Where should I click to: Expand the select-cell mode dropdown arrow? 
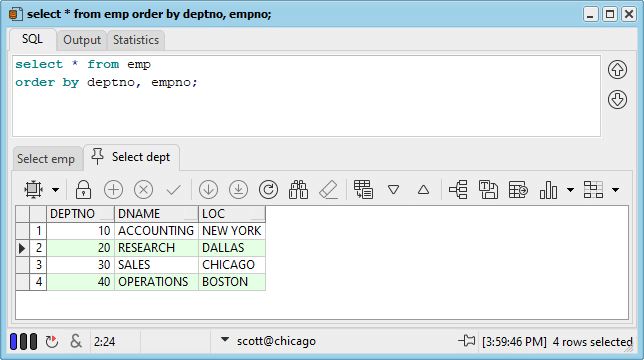(55, 190)
